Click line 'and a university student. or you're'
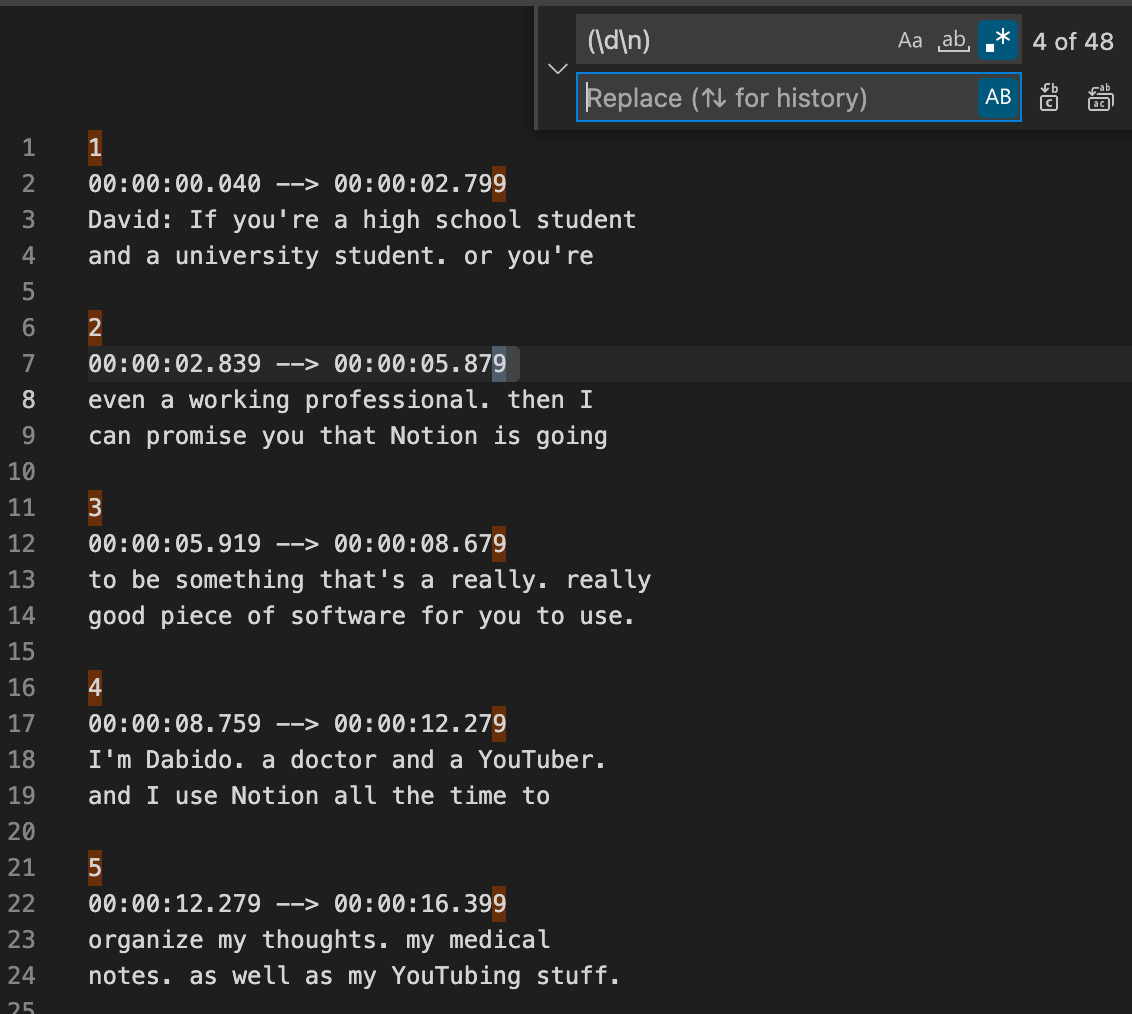The height and width of the screenshot is (1014, 1132). pyautogui.click(x=341, y=256)
